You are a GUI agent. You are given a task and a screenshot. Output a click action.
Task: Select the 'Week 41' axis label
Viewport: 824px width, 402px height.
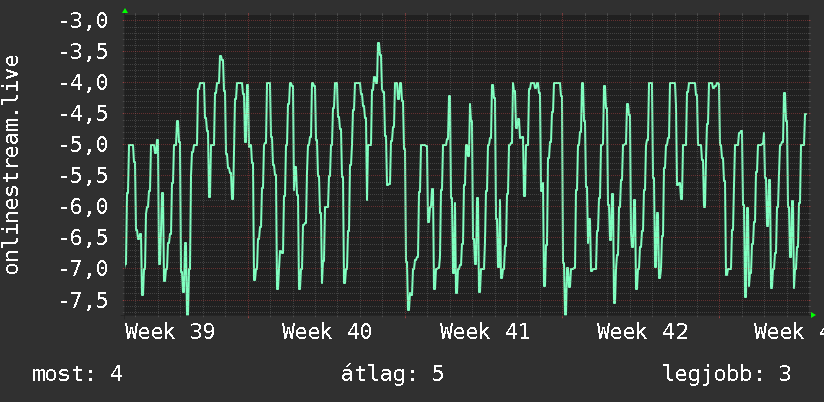(x=485, y=332)
